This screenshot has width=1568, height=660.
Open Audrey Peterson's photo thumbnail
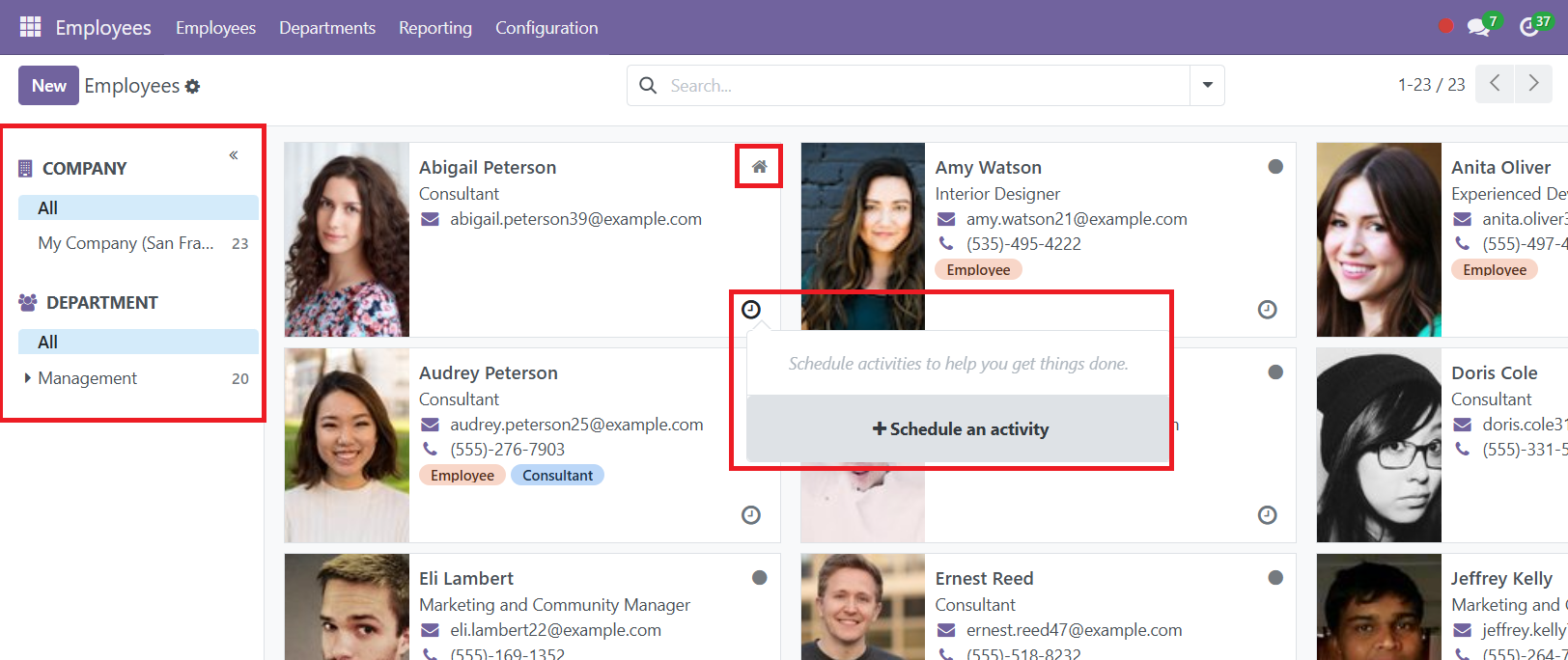pyautogui.click(x=347, y=445)
